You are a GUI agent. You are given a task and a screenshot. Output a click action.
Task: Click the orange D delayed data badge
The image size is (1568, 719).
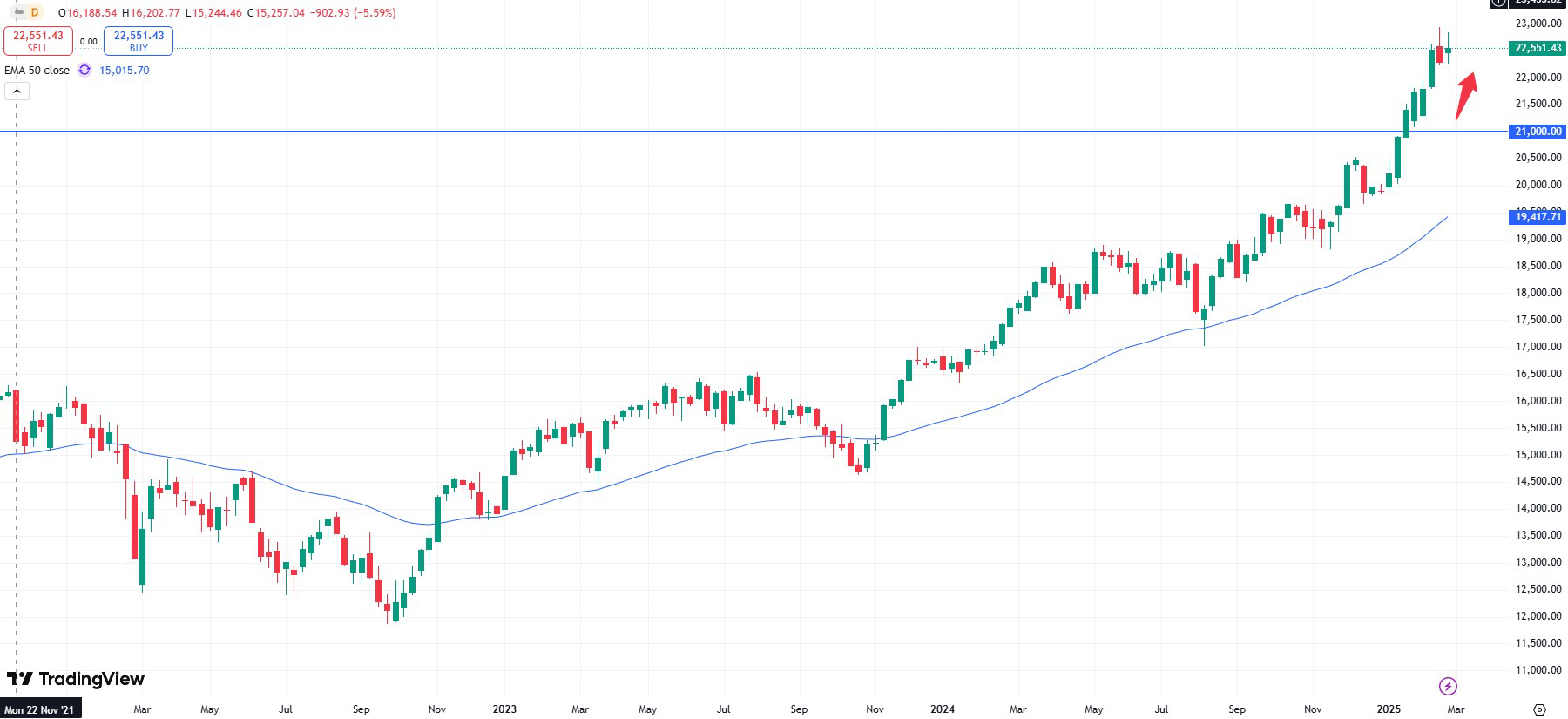click(x=35, y=13)
